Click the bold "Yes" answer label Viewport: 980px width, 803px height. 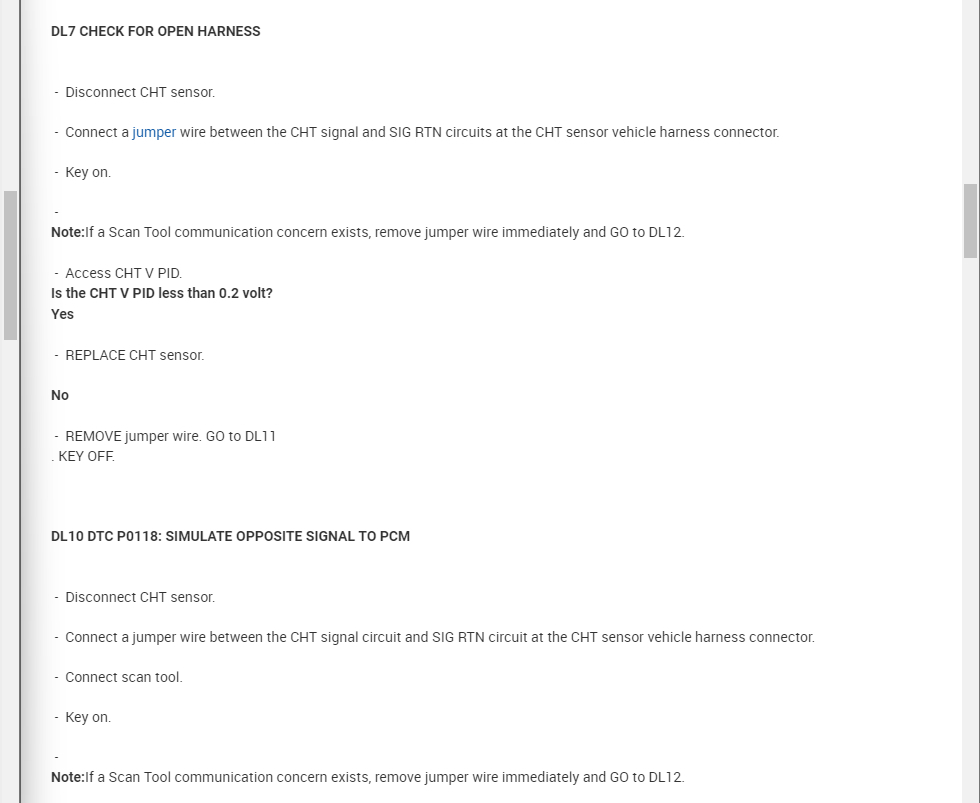tap(62, 314)
